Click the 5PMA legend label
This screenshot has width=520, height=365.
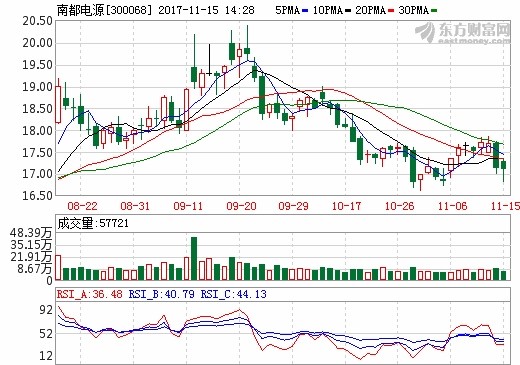[287, 10]
